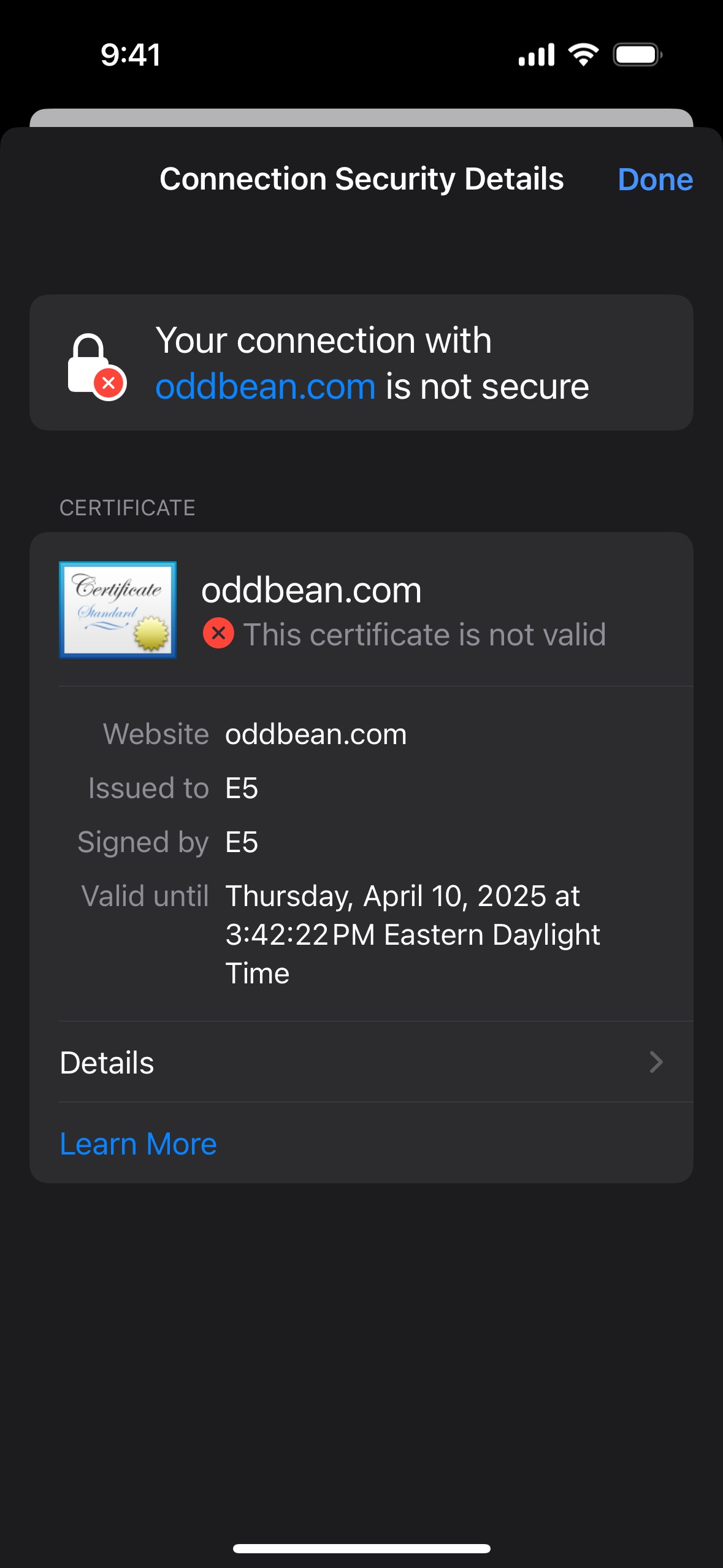723x1568 pixels.
Task: Tap the home indicator bar
Action: click(361, 1548)
